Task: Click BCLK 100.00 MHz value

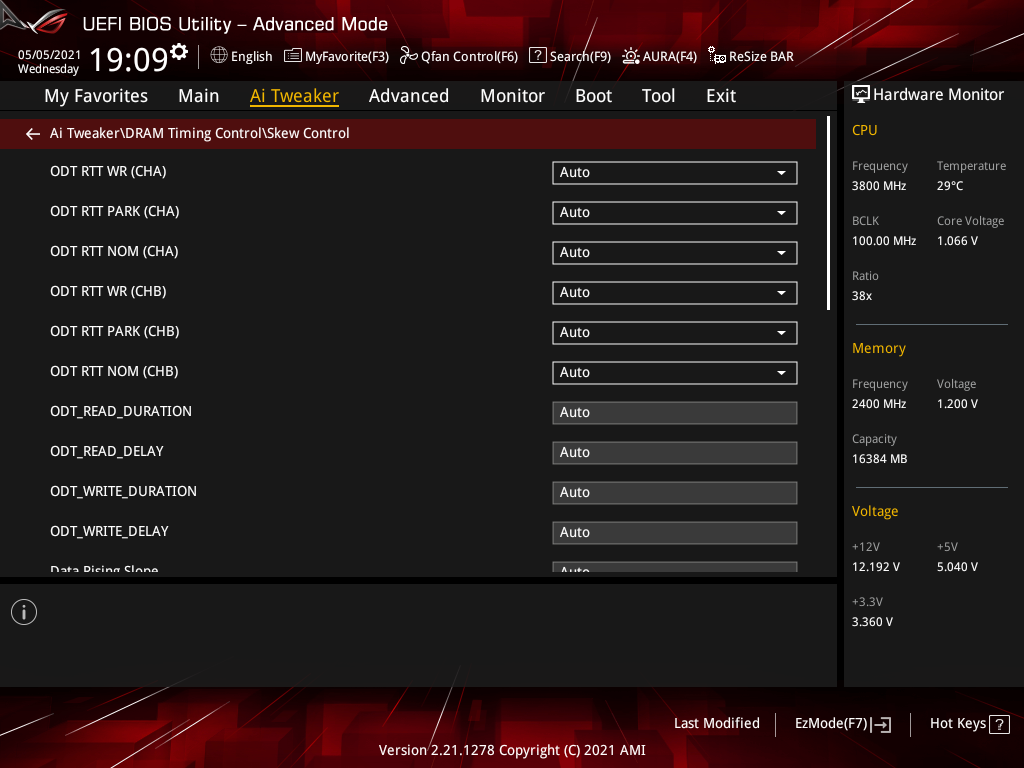Action: (x=884, y=241)
